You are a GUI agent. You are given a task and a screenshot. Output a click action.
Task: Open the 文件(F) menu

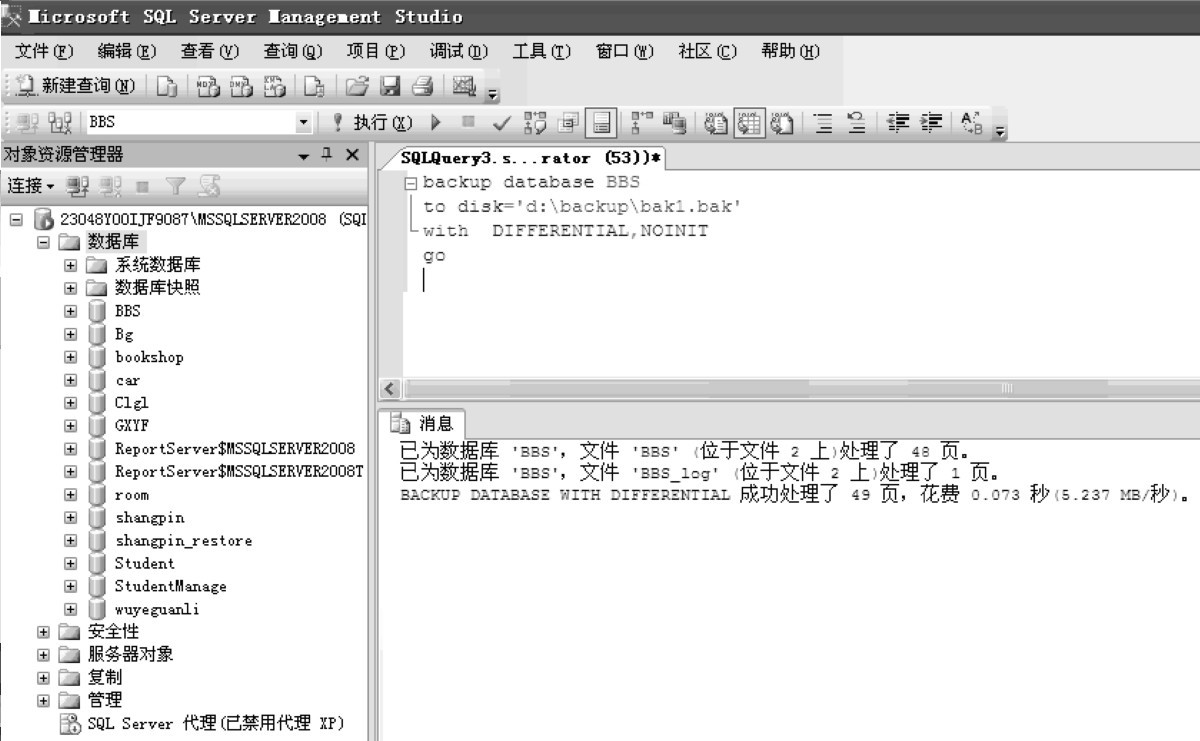[x=45, y=52]
